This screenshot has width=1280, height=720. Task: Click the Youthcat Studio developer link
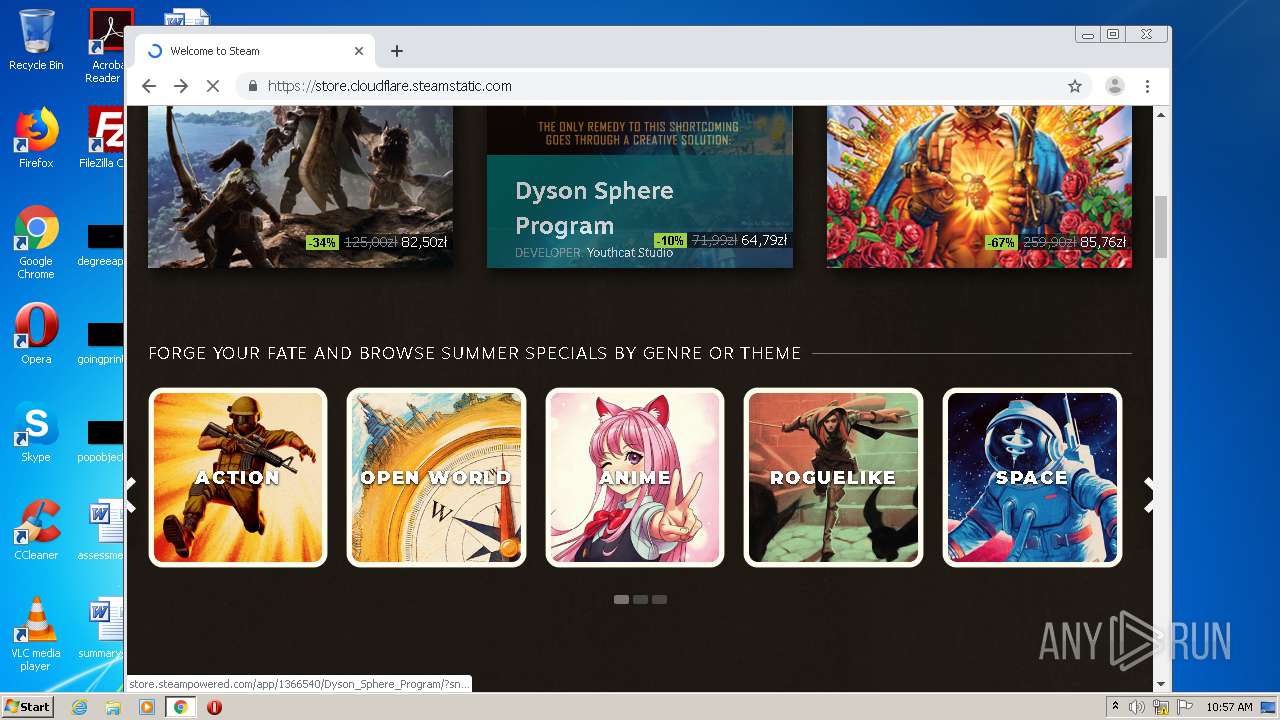630,253
